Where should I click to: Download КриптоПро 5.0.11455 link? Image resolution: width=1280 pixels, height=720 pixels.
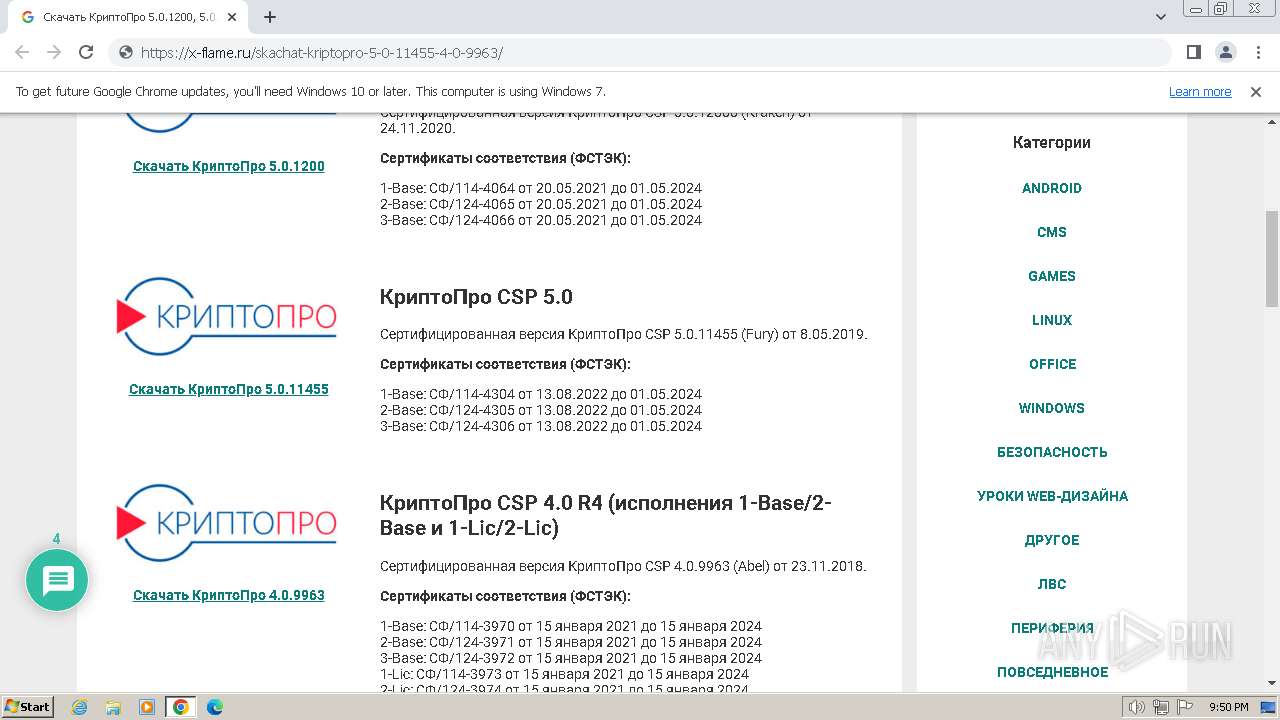[229, 389]
